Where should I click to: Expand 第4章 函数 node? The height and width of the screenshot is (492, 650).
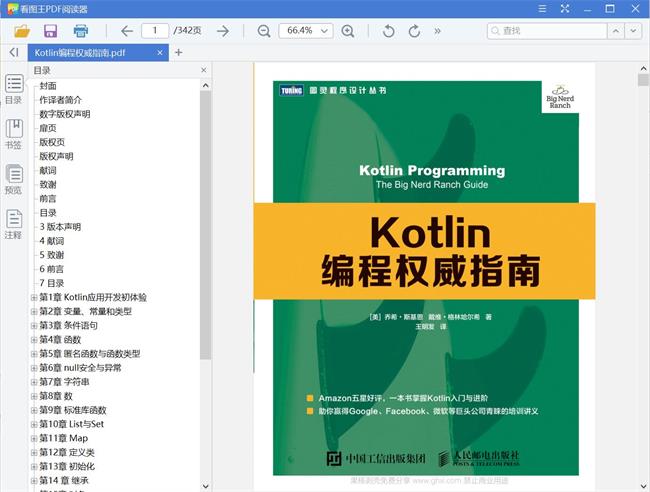coord(34,339)
